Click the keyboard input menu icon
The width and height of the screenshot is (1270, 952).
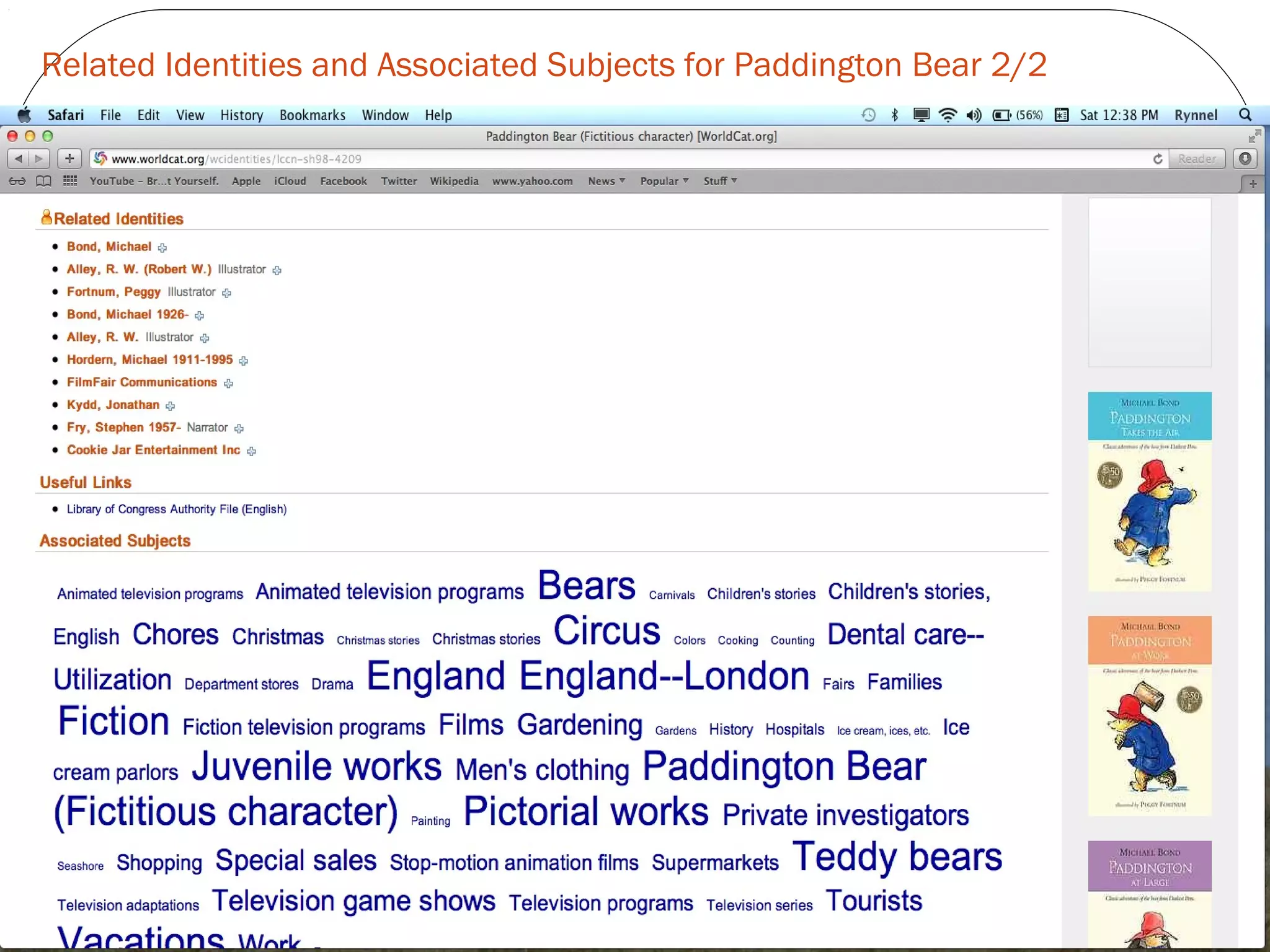click(x=1062, y=115)
